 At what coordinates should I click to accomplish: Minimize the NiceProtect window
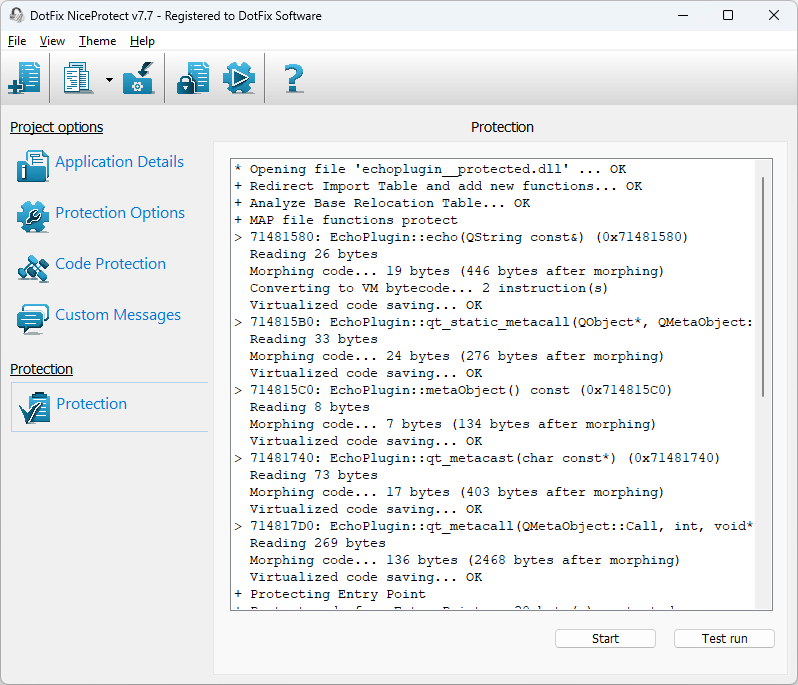683,15
